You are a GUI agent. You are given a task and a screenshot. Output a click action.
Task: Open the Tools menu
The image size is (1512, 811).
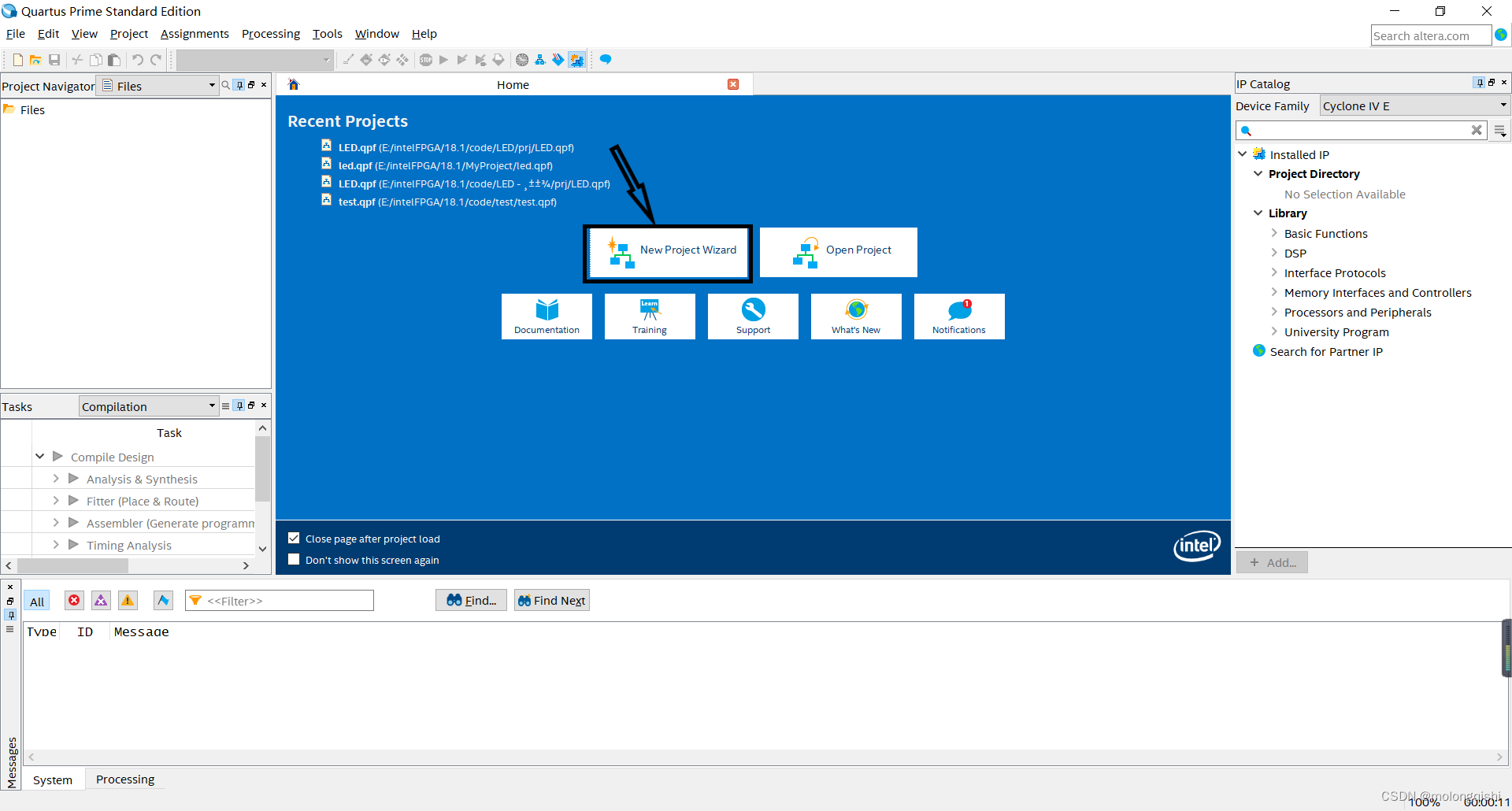327,34
